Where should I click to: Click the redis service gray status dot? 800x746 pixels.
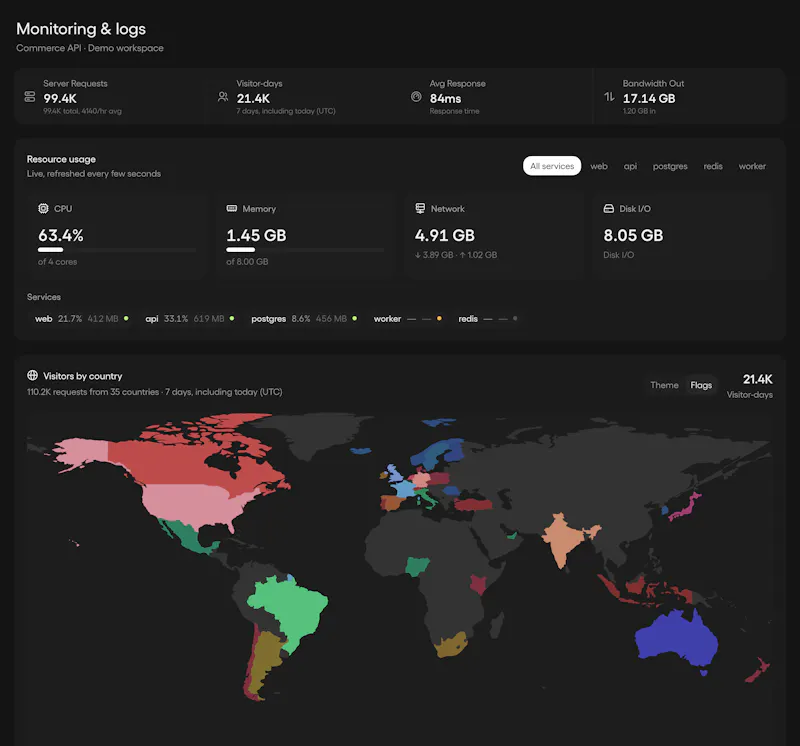[x=515, y=318]
